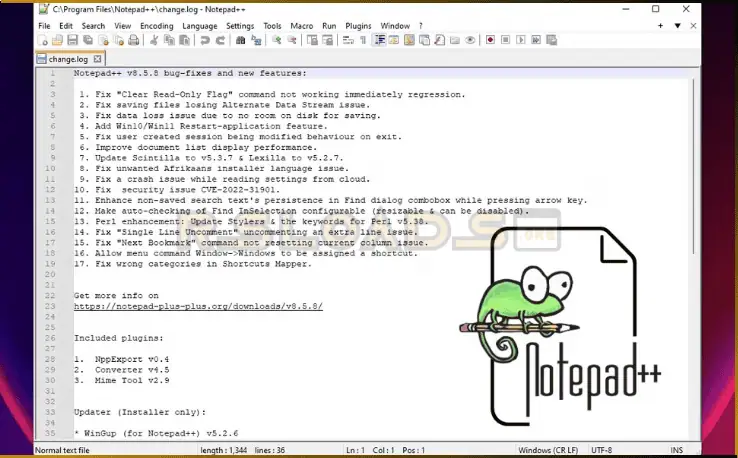Add a new tab with the plus button
738x458 pixels.
pos(660,26)
